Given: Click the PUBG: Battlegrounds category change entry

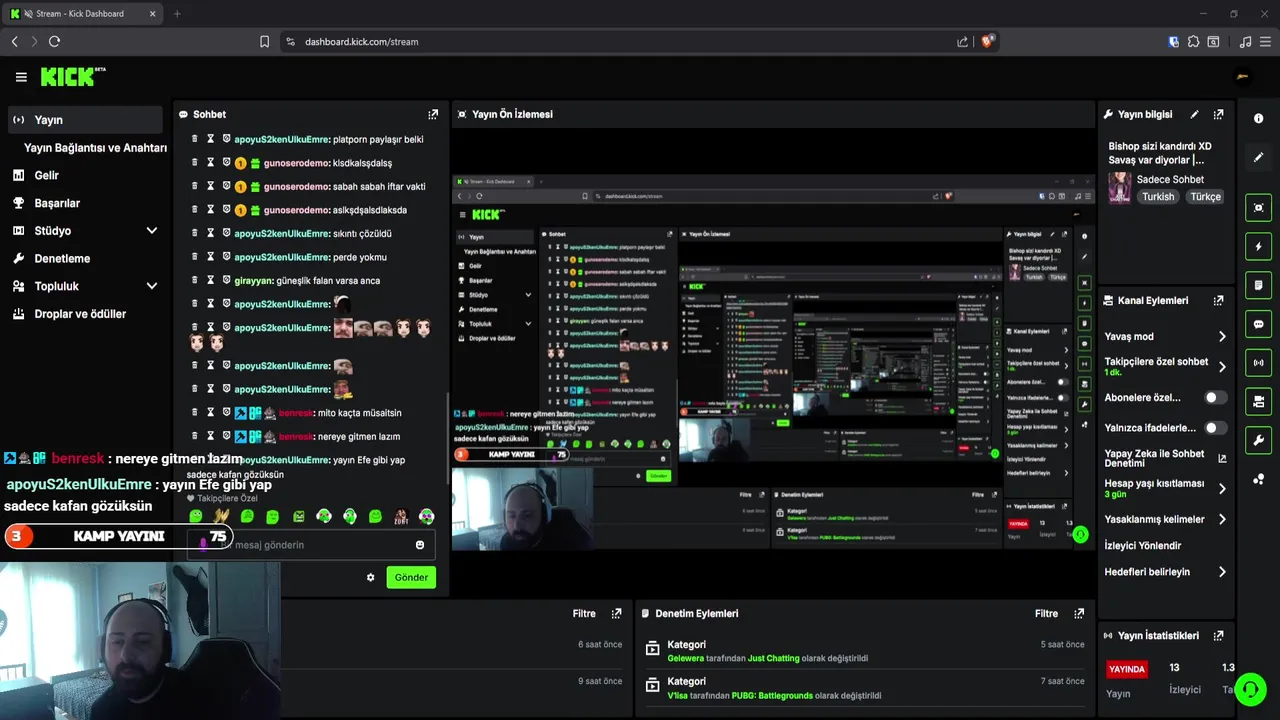Looking at the screenshot, I should tap(865, 689).
